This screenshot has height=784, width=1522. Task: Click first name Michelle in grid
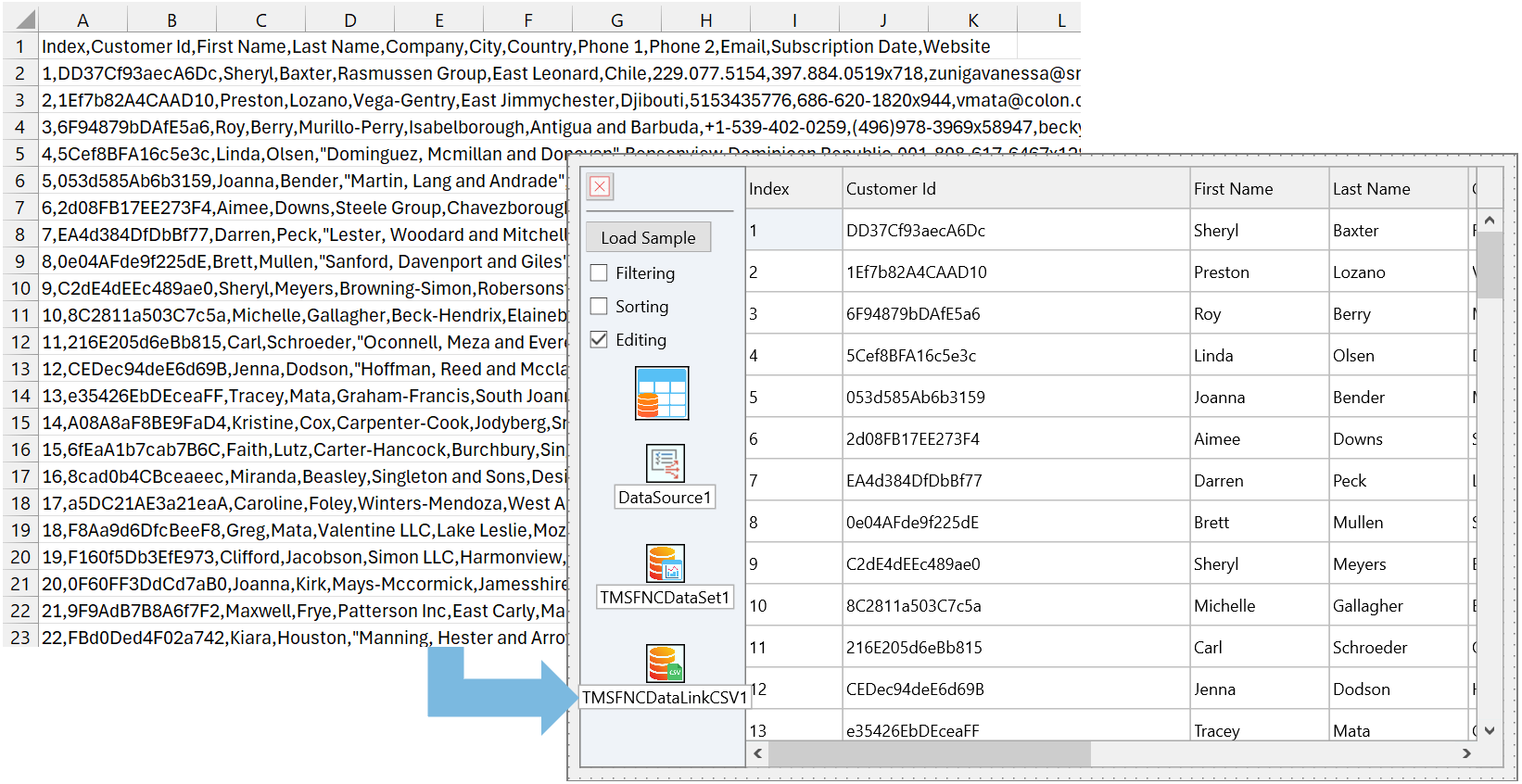tap(1259, 605)
